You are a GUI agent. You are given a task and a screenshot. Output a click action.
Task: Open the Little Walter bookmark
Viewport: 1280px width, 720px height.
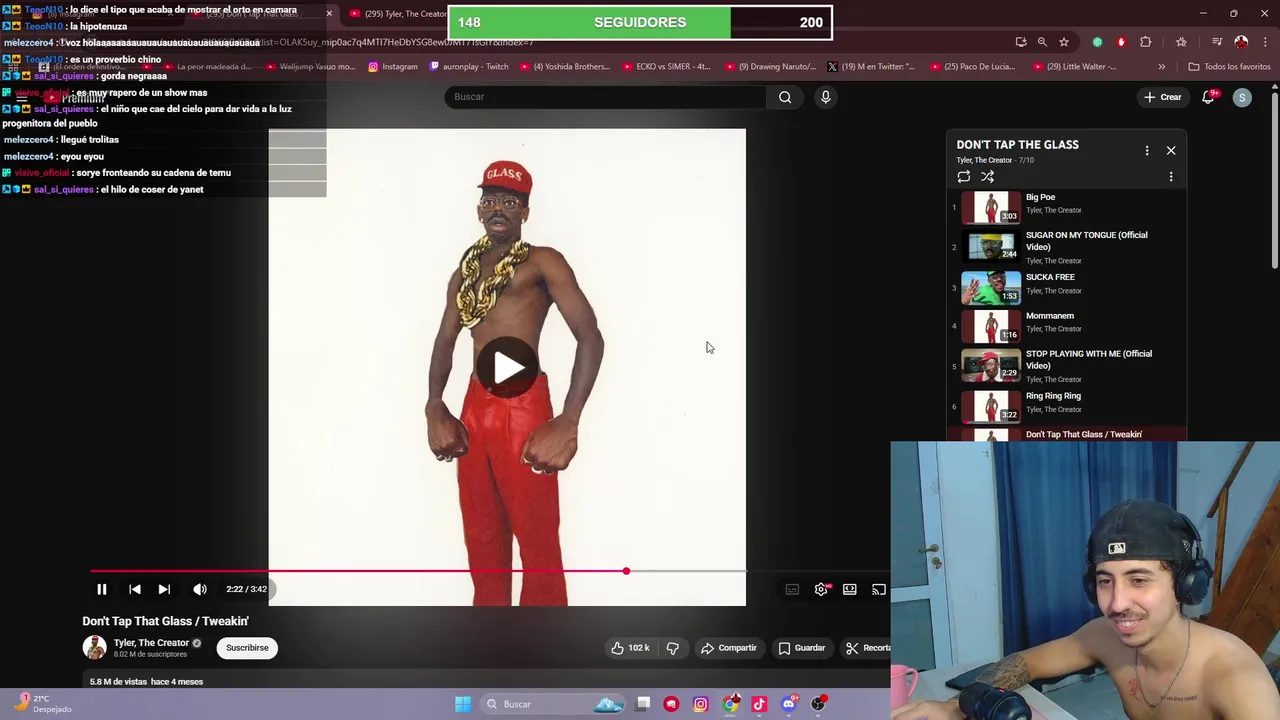(x=1074, y=67)
